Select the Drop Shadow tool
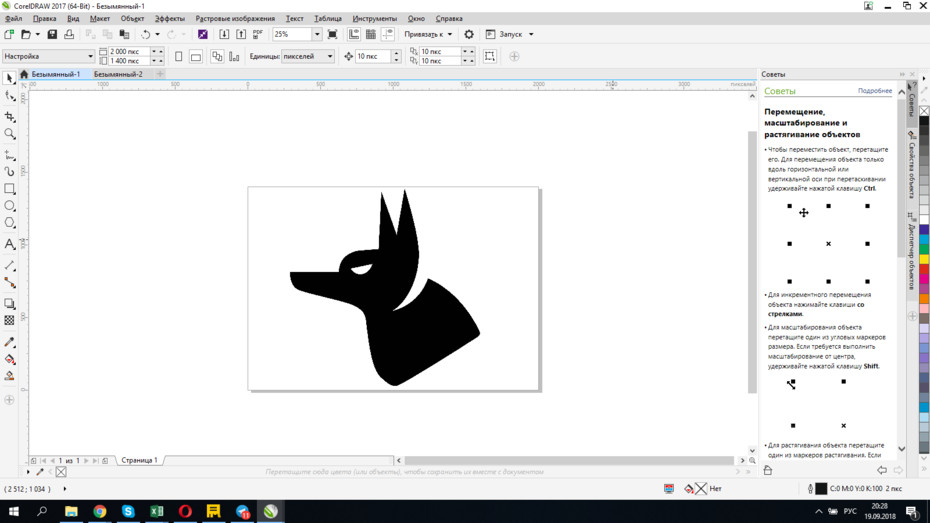Screen dimensions: 930x523 click(x=9, y=304)
